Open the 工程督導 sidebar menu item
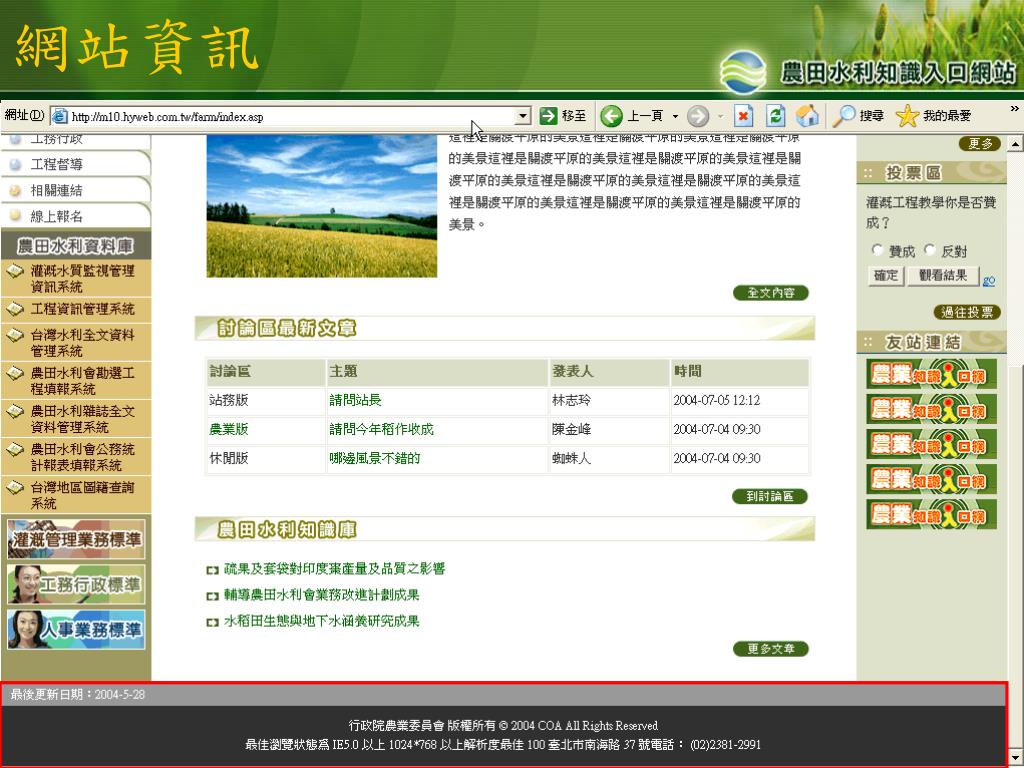This screenshot has width=1024, height=768. 76,164
